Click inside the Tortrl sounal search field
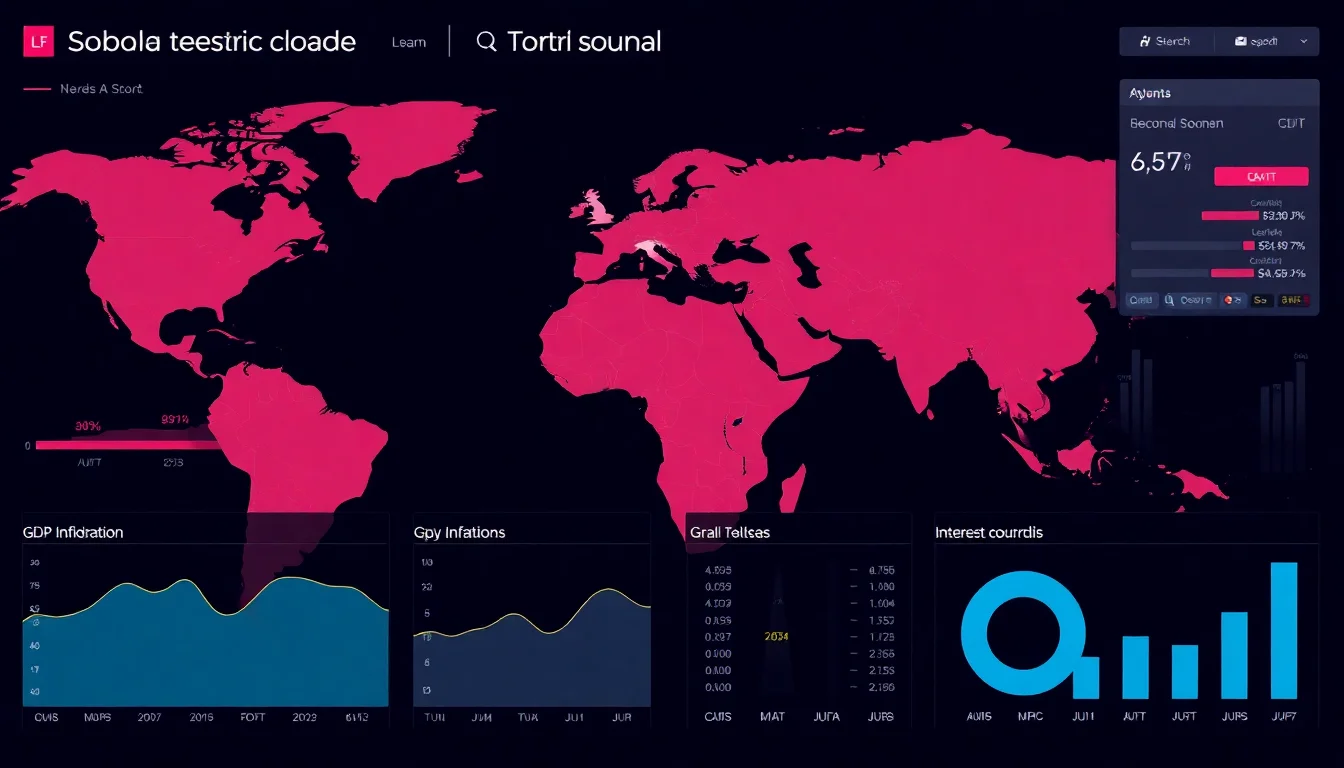This screenshot has height=768, width=1344. (586, 41)
